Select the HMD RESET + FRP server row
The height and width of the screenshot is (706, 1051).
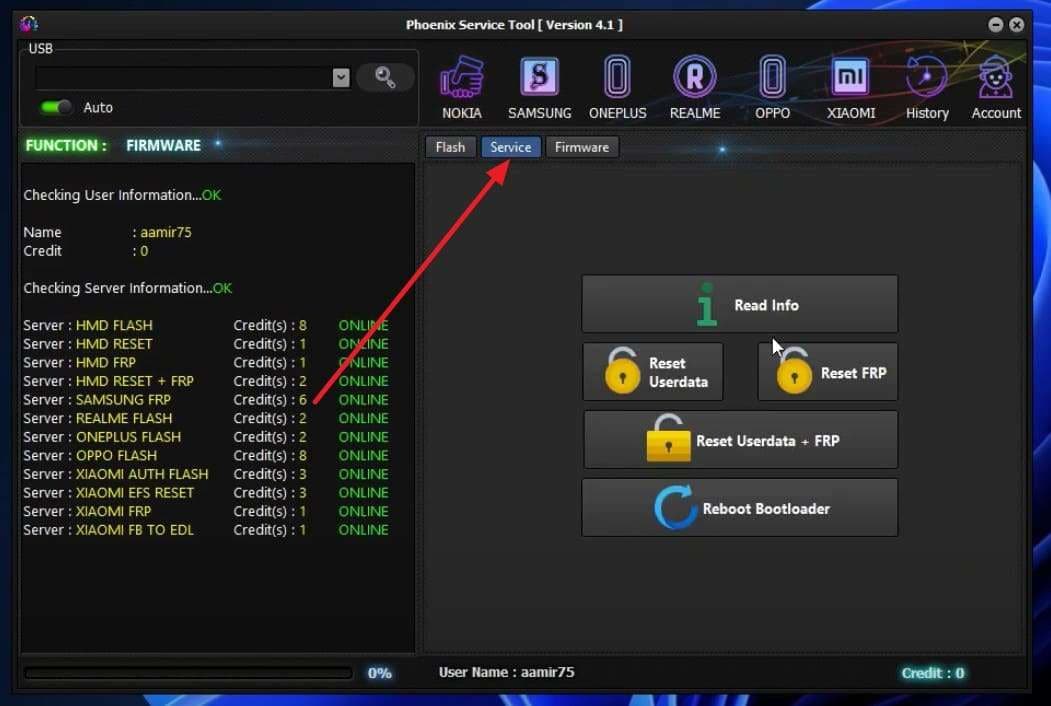(206, 381)
